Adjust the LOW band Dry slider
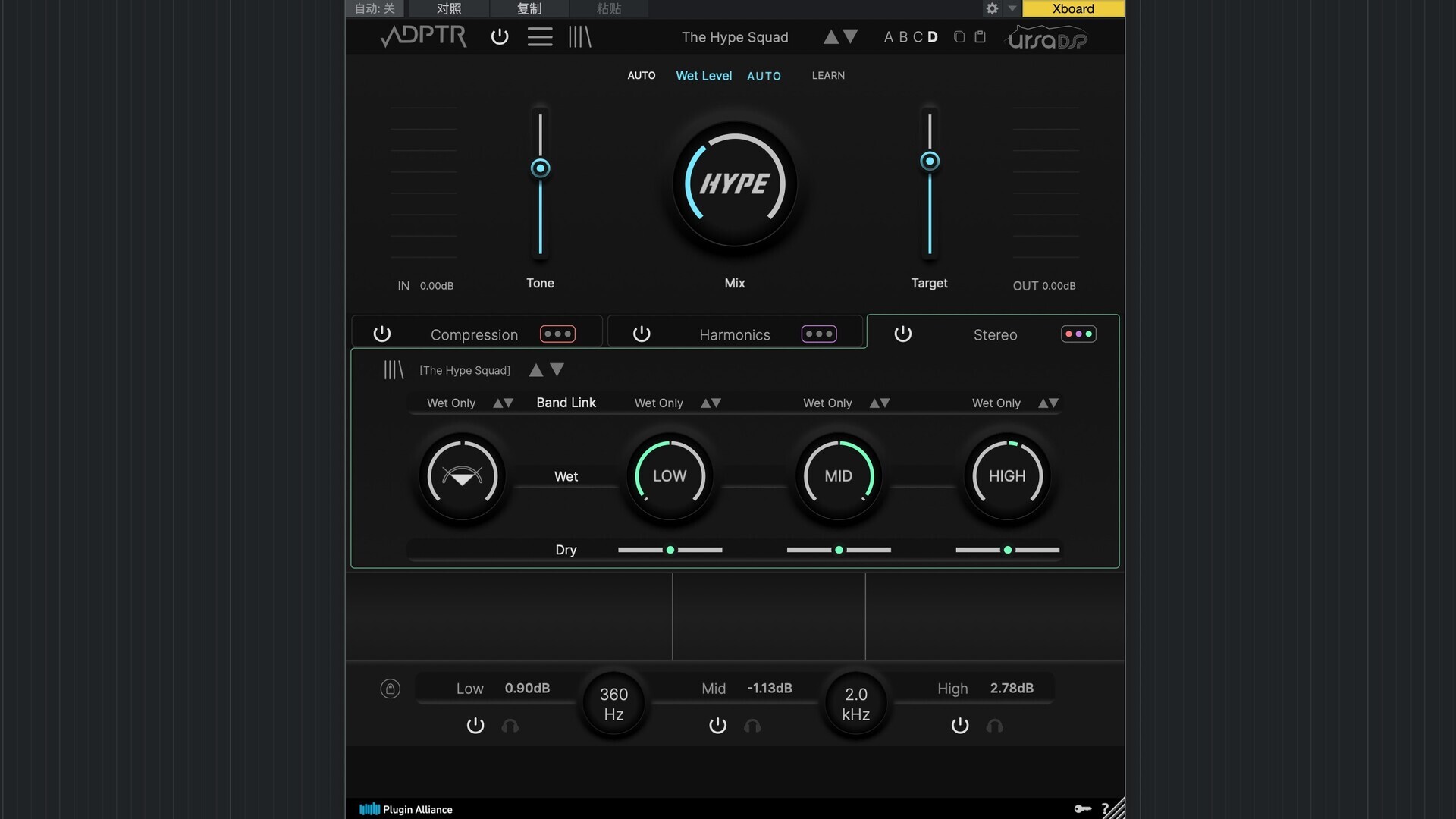Viewport: 1456px width, 819px height. [x=670, y=550]
